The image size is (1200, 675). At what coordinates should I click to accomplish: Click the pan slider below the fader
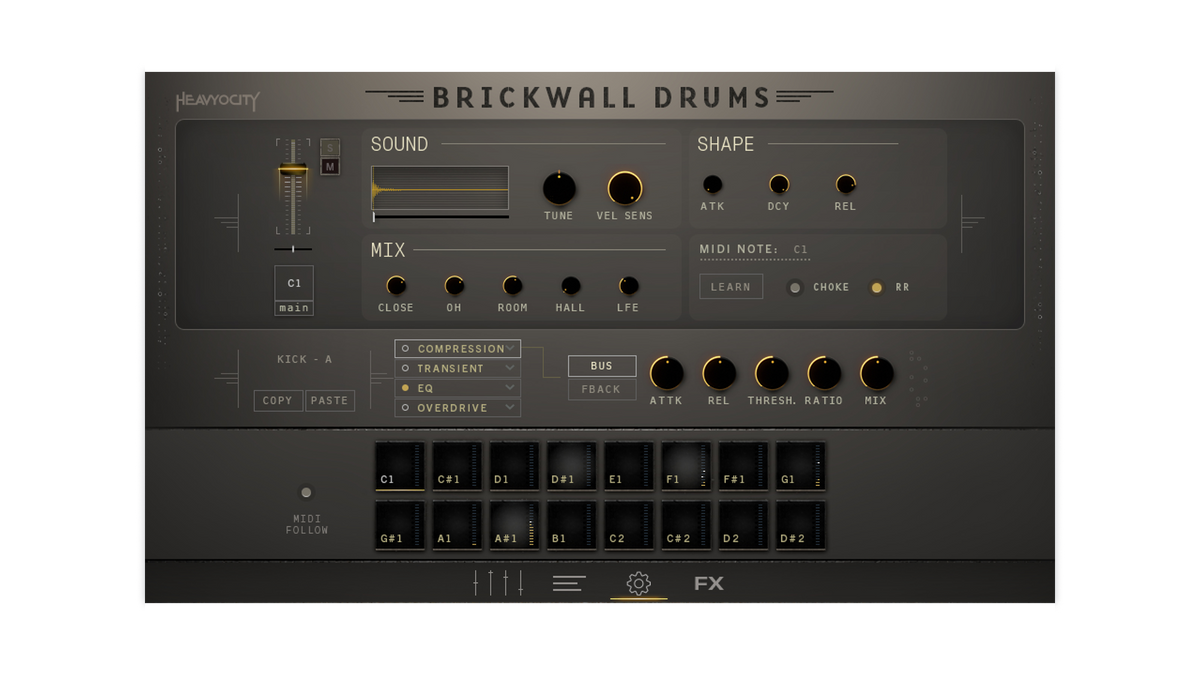tap(293, 248)
